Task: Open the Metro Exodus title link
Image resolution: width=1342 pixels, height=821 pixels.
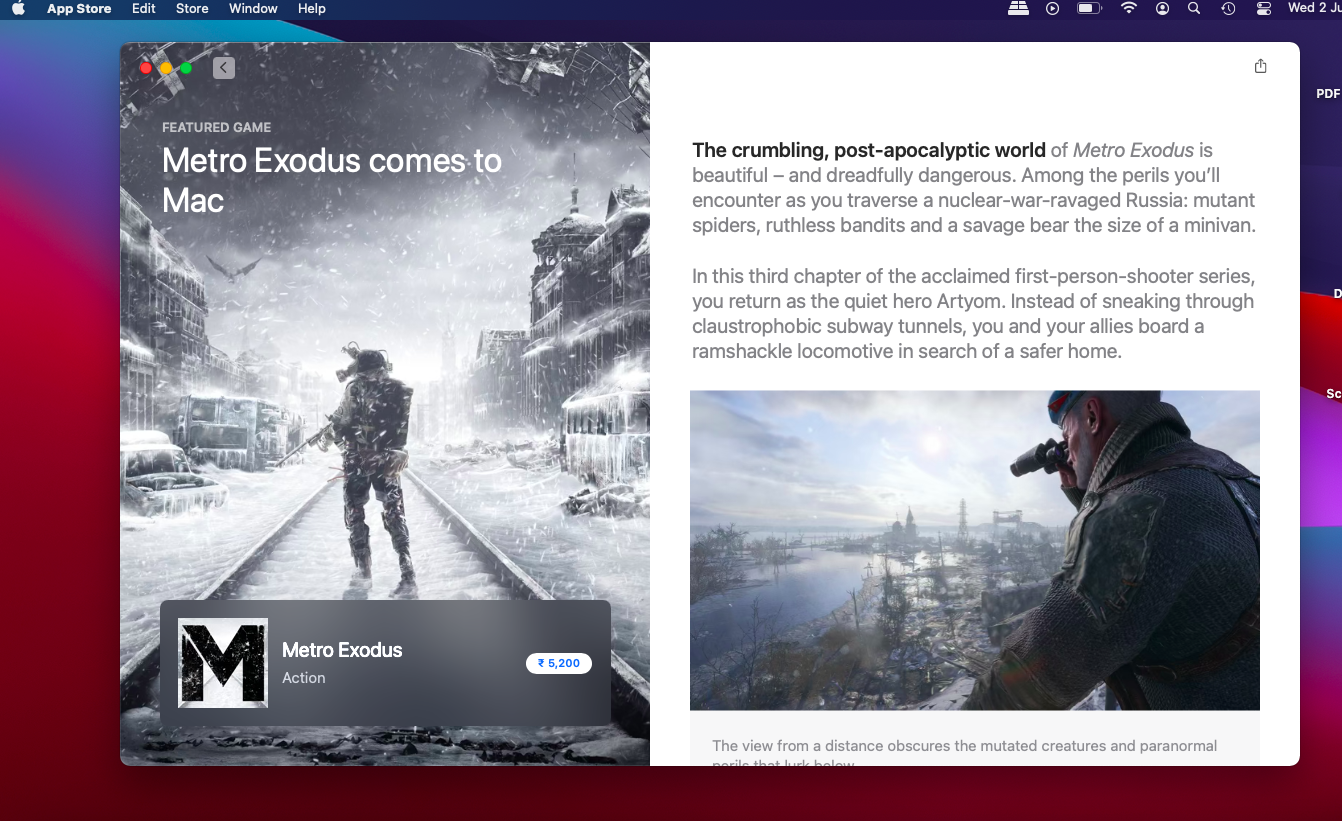Action: click(x=342, y=650)
